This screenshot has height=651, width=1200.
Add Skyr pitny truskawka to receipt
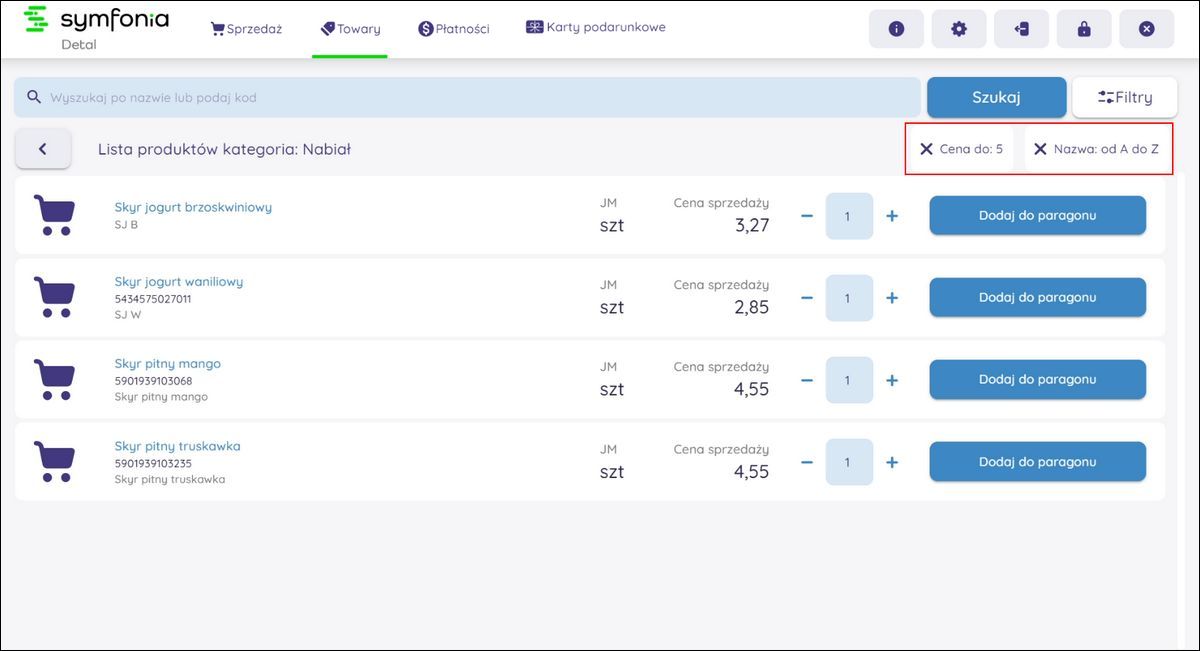tap(1038, 461)
